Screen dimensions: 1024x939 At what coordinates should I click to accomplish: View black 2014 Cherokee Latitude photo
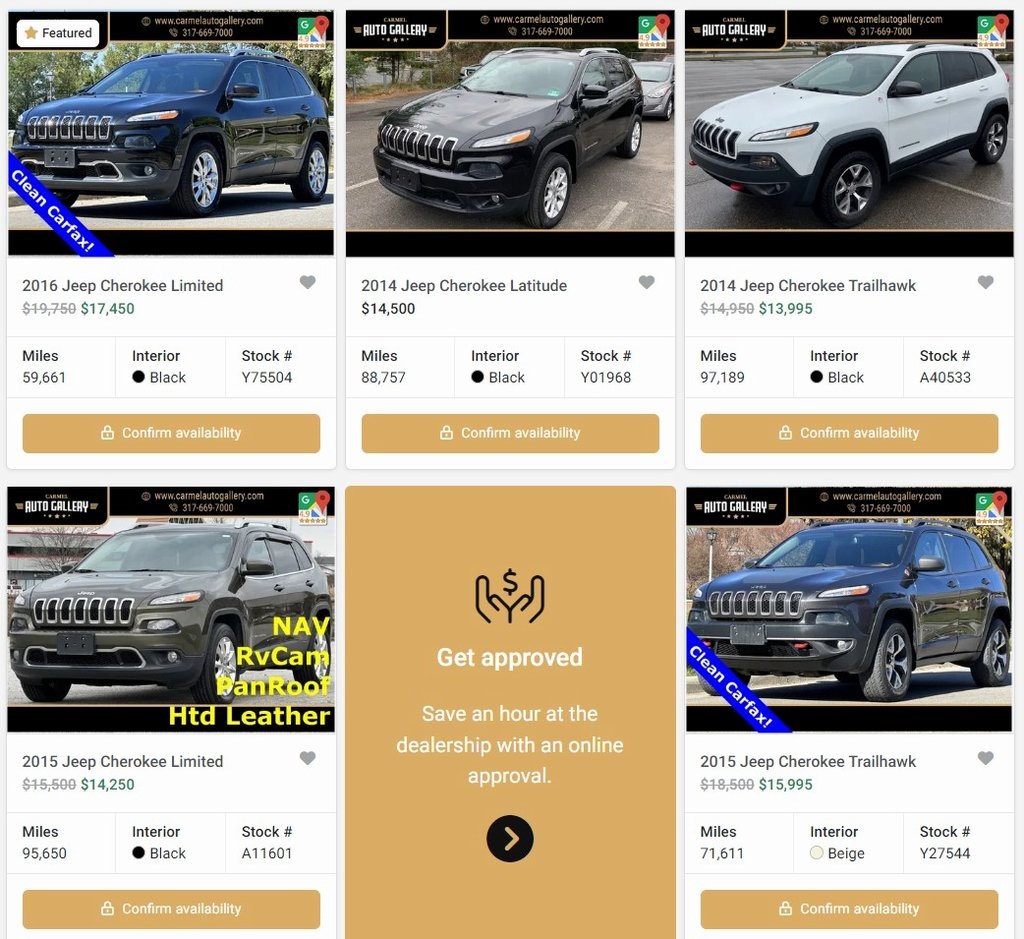(x=510, y=133)
